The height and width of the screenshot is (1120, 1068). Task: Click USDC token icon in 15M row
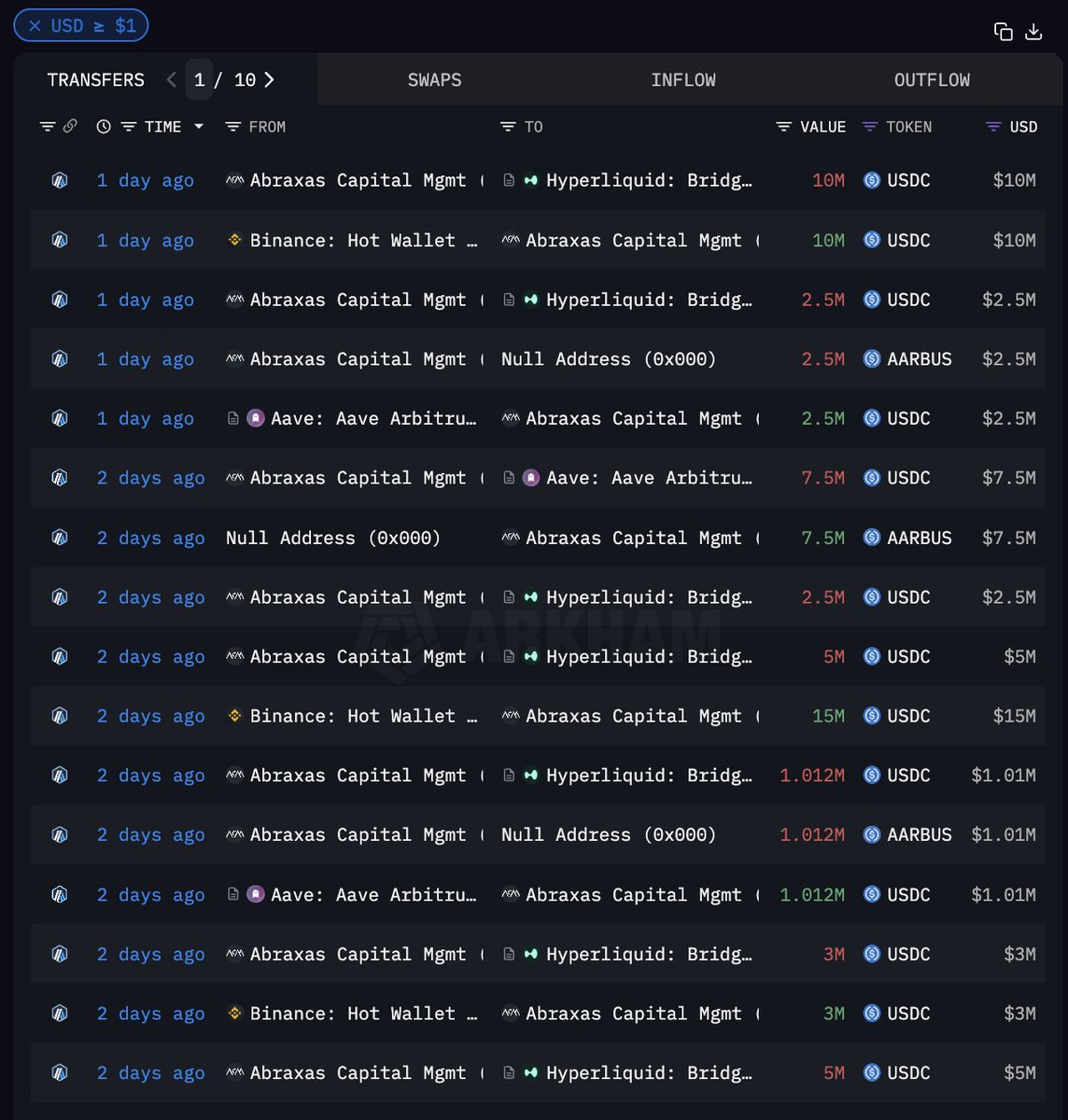point(872,716)
